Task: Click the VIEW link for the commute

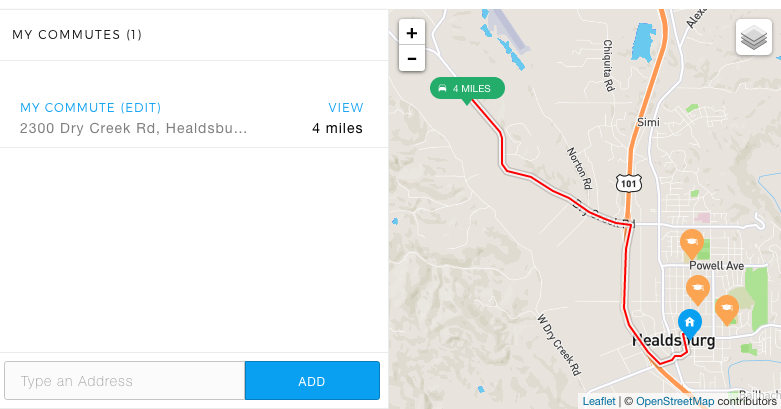Action: pyautogui.click(x=346, y=108)
